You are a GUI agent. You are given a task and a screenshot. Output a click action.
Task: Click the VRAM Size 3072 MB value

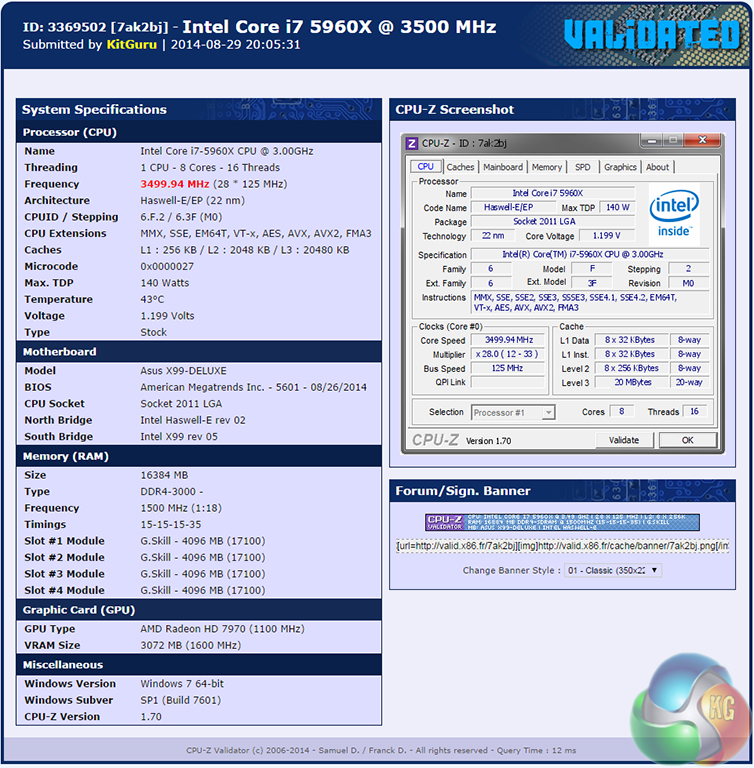(191, 646)
